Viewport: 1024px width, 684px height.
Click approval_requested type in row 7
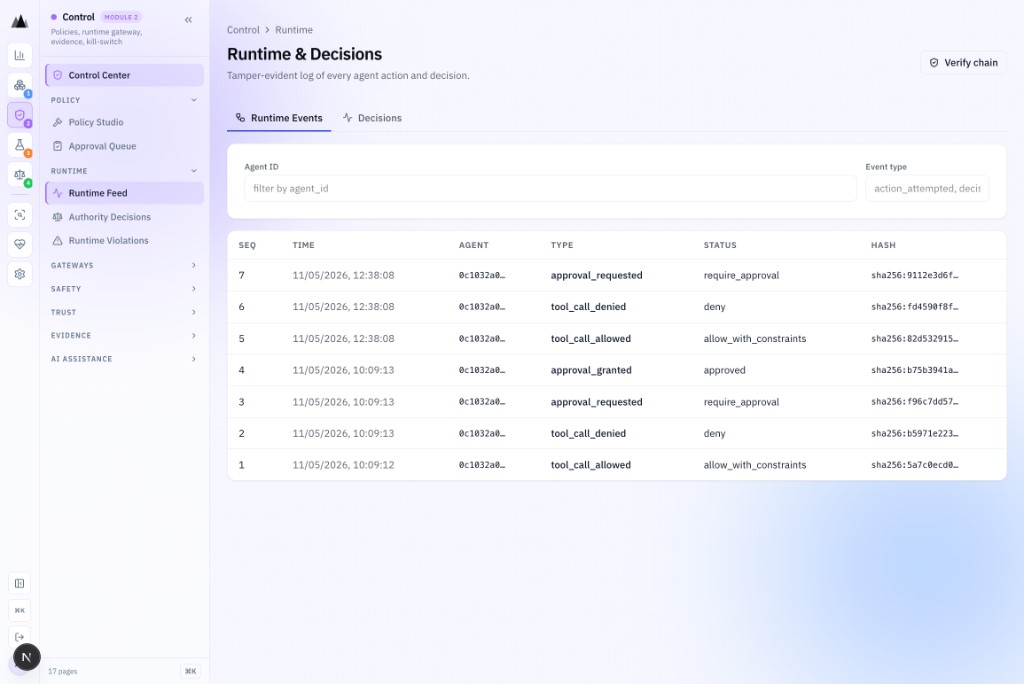pos(596,276)
